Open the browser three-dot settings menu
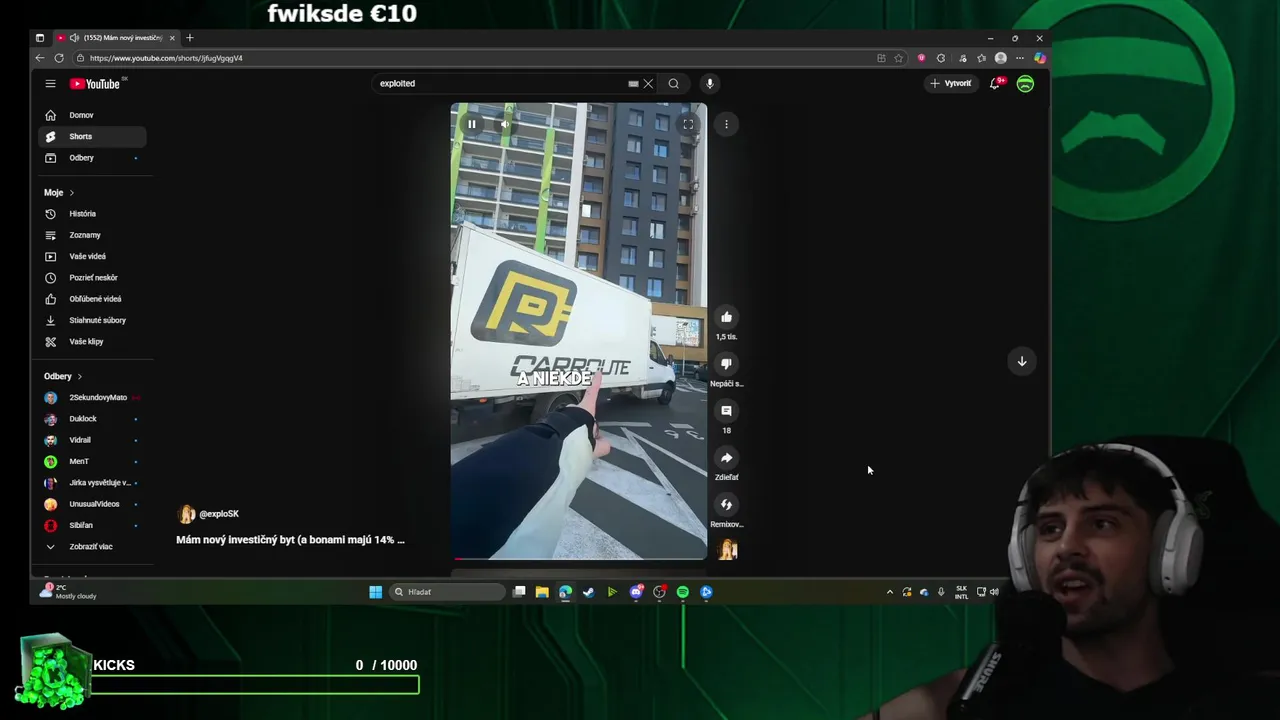 click(1019, 58)
